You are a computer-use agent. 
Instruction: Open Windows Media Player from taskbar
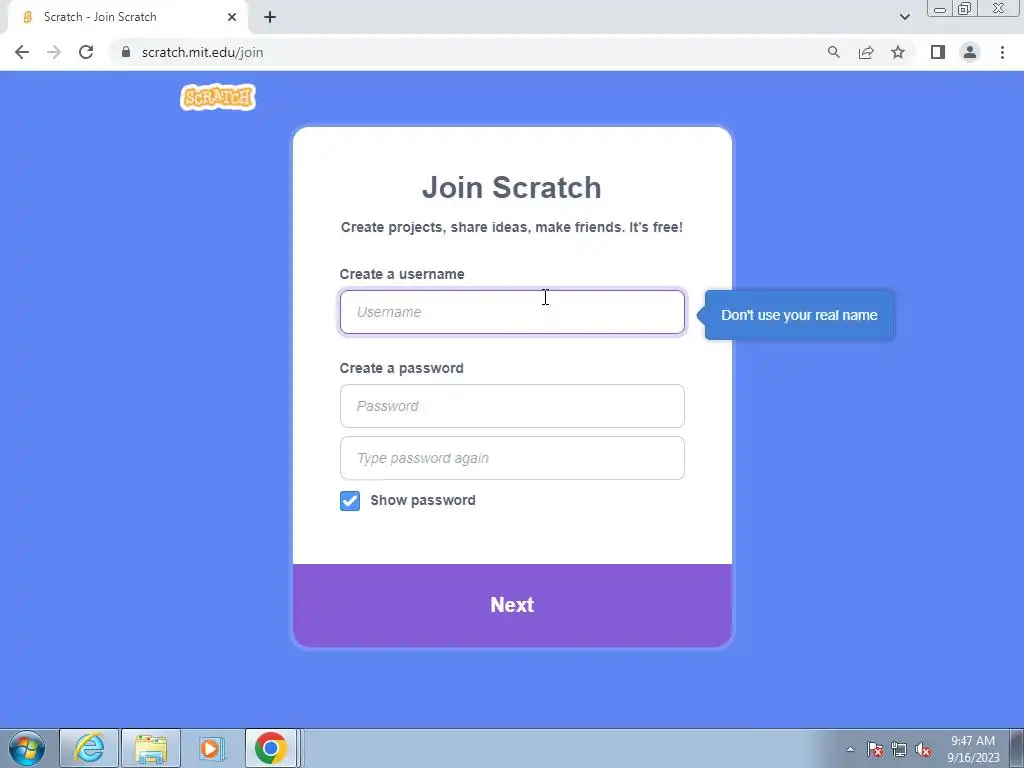(x=211, y=748)
